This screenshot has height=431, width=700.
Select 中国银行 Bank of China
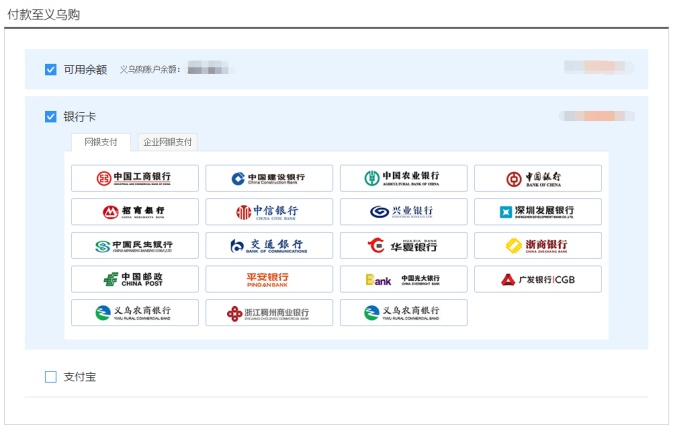pyautogui.click(x=538, y=178)
